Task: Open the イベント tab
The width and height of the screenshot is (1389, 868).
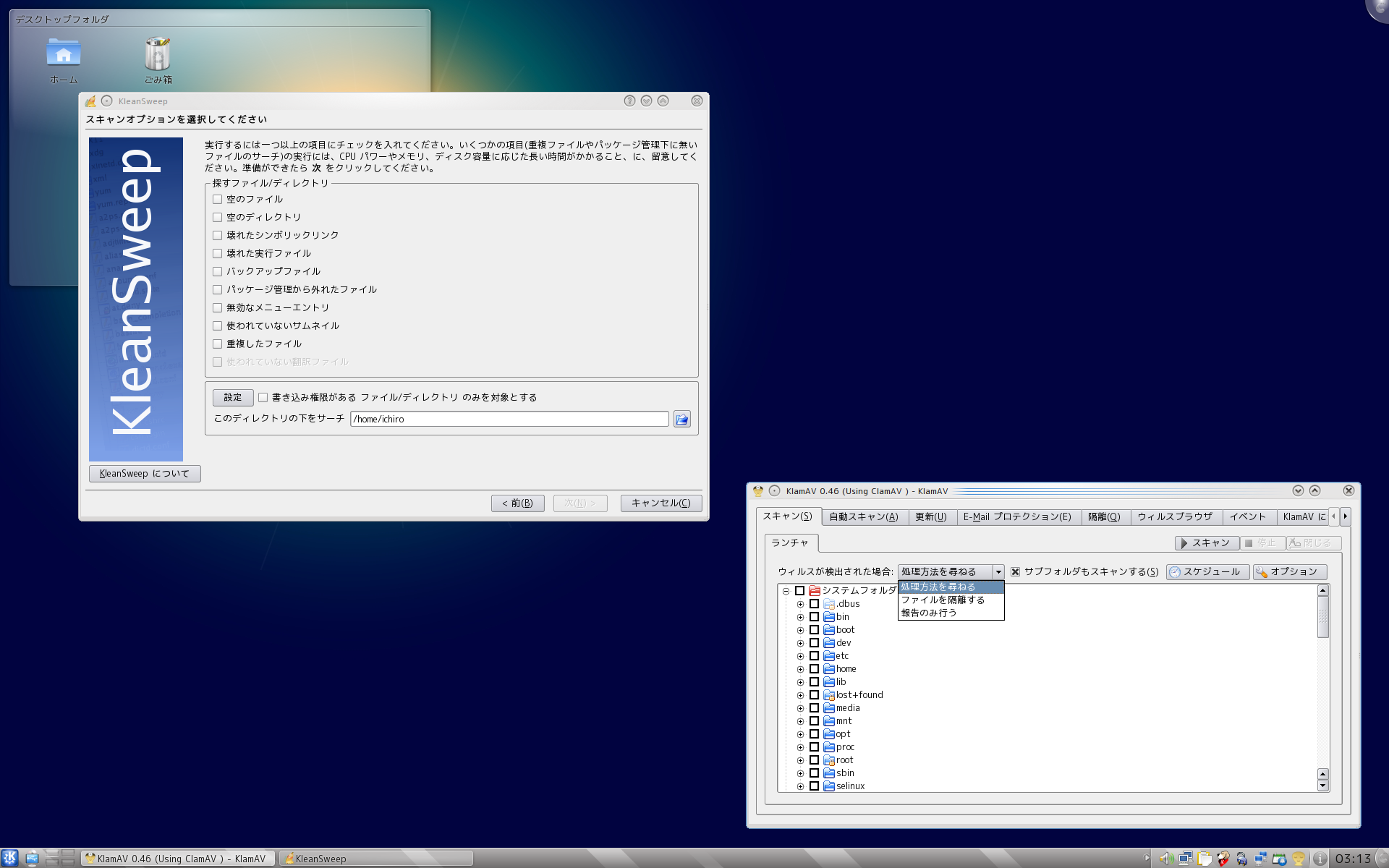Action: coord(1248,517)
